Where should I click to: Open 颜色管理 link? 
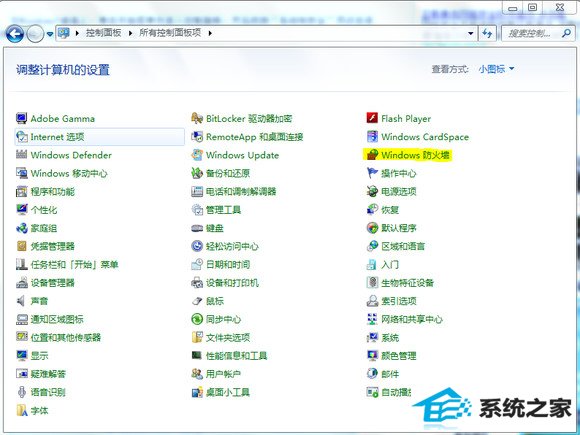pos(399,355)
